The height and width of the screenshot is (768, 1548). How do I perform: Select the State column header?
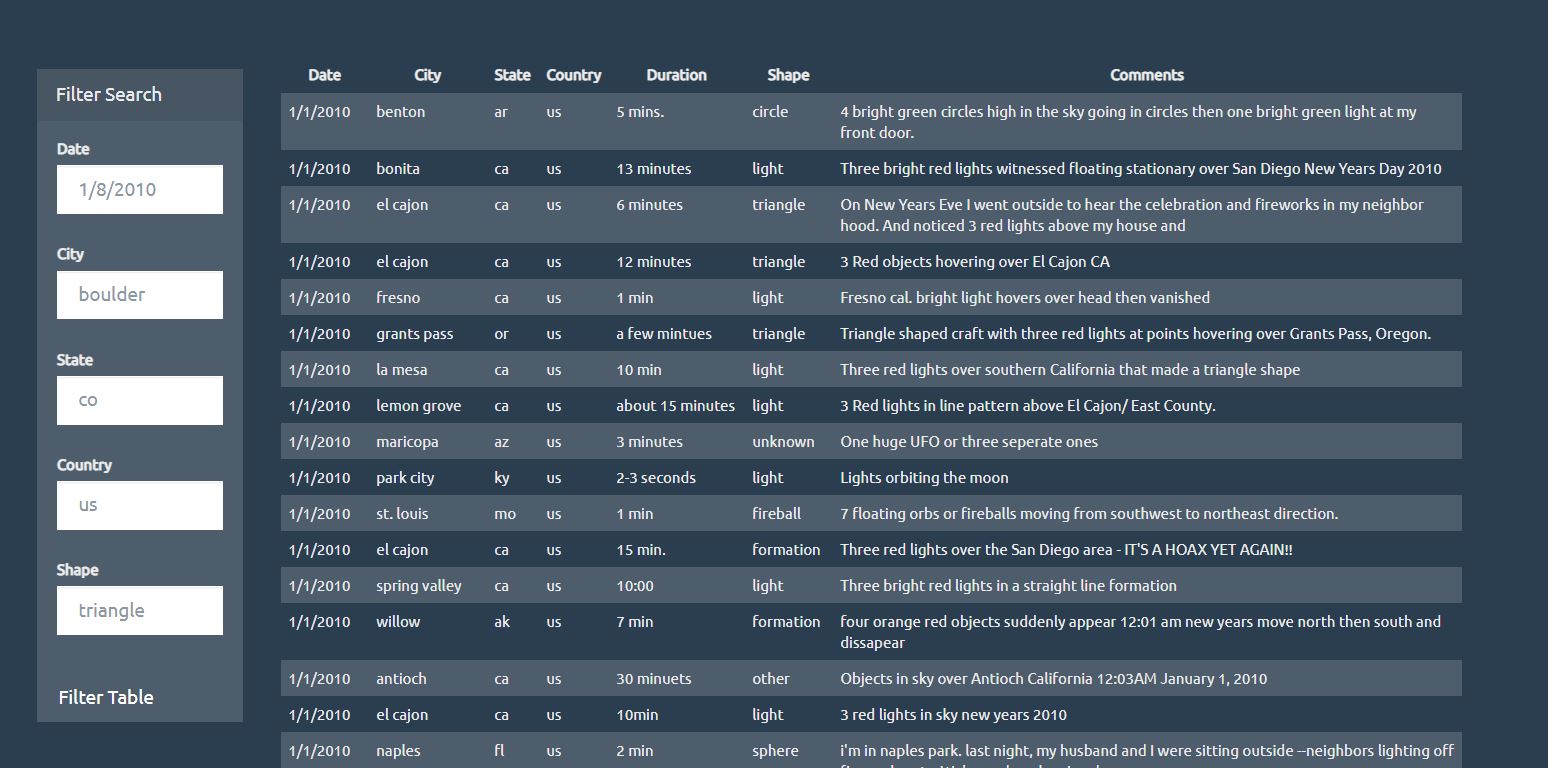[512, 75]
